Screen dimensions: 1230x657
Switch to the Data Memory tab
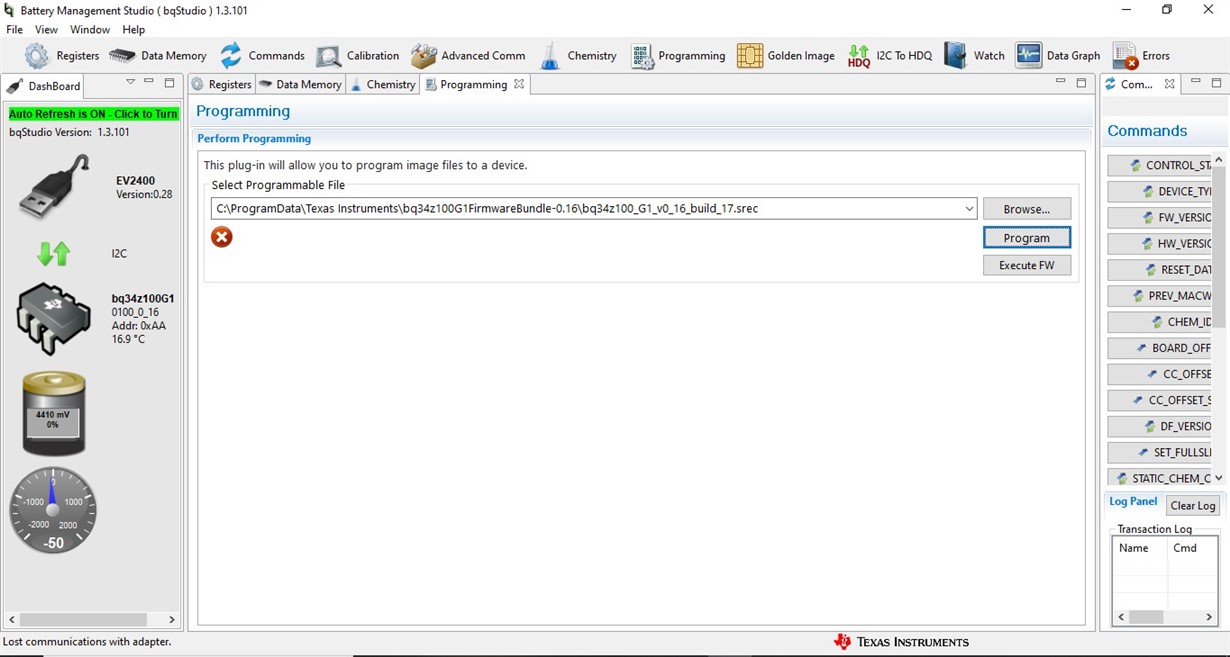tap(300, 84)
